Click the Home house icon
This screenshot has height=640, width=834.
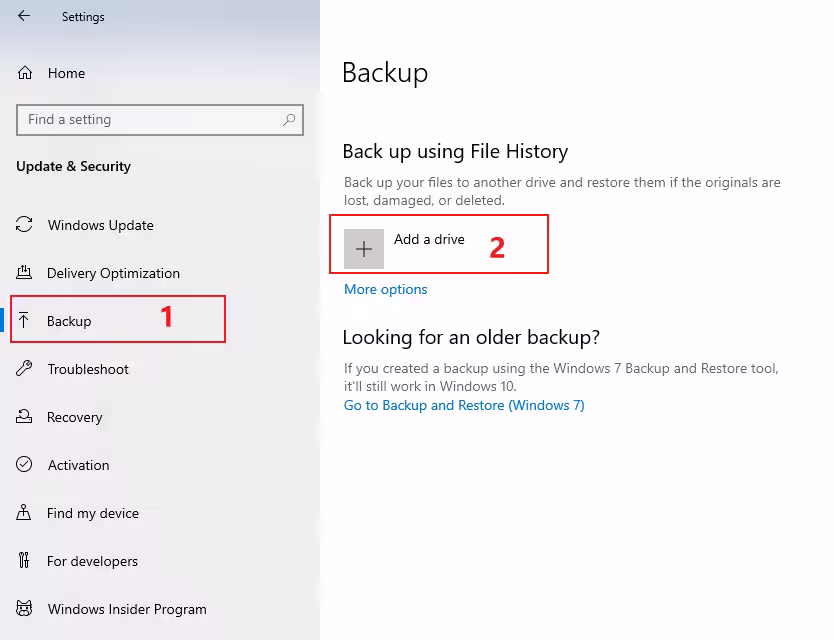[x=25, y=73]
